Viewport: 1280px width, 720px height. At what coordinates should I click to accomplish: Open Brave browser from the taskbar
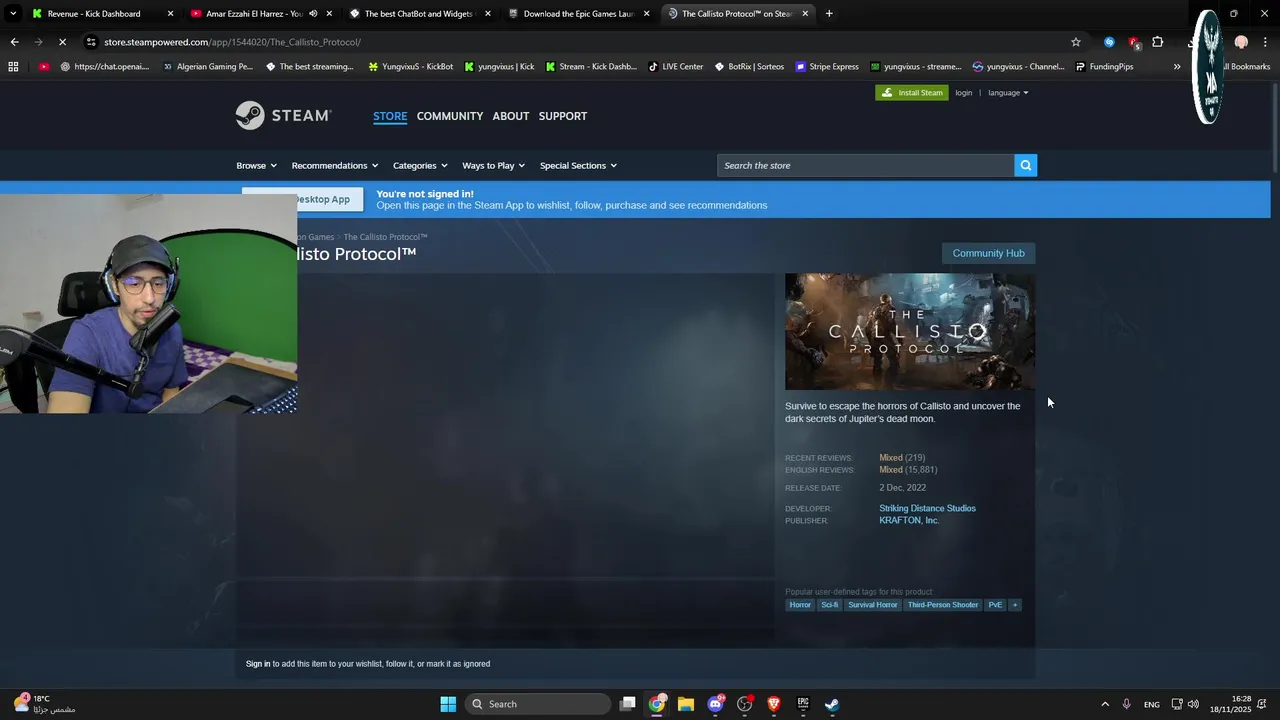pyautogui.click(x=773, y=704)
